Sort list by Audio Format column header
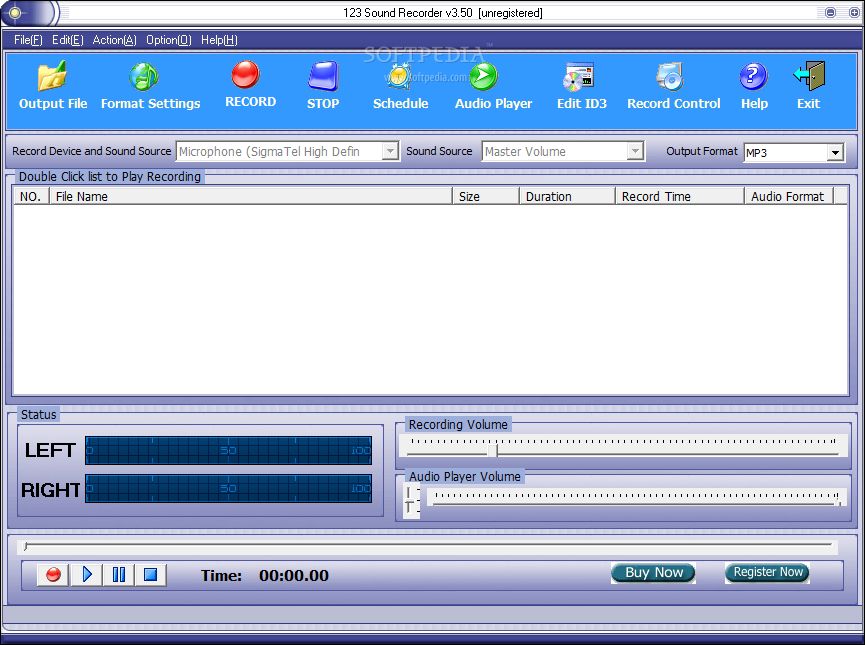This screenshot has width=865, height=645. click(789, 196)
